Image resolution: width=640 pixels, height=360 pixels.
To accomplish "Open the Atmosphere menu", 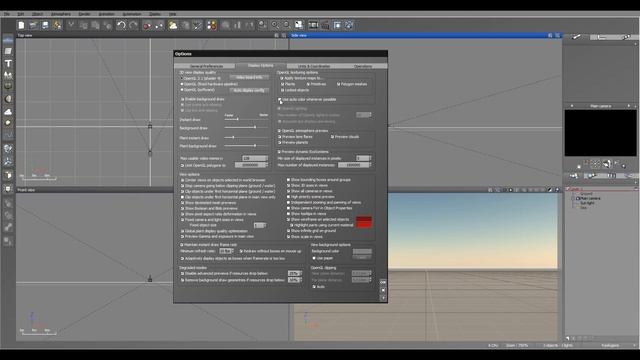I will (x=61, y=14).
